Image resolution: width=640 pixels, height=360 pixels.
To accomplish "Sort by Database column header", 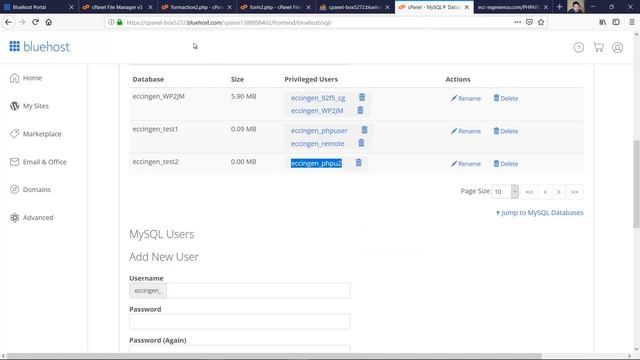I will pyautogui.click(x=148, y=79).
